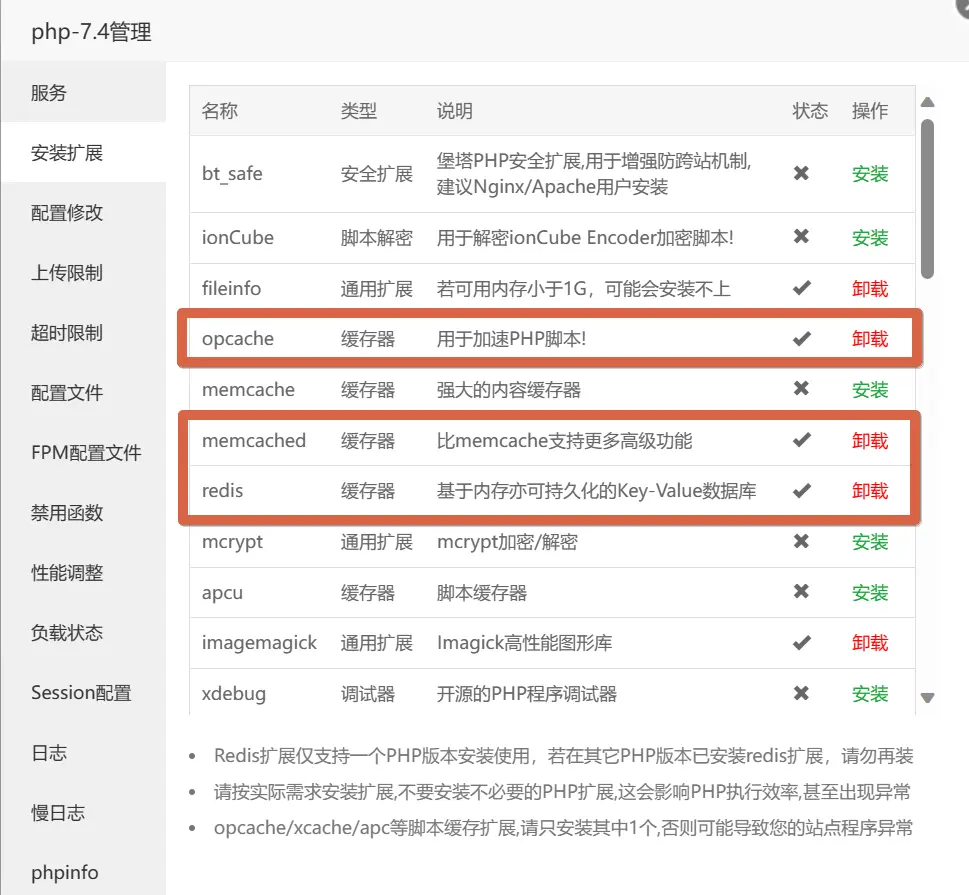Uninstall the imagemagick extension

(x=870, y=643)
